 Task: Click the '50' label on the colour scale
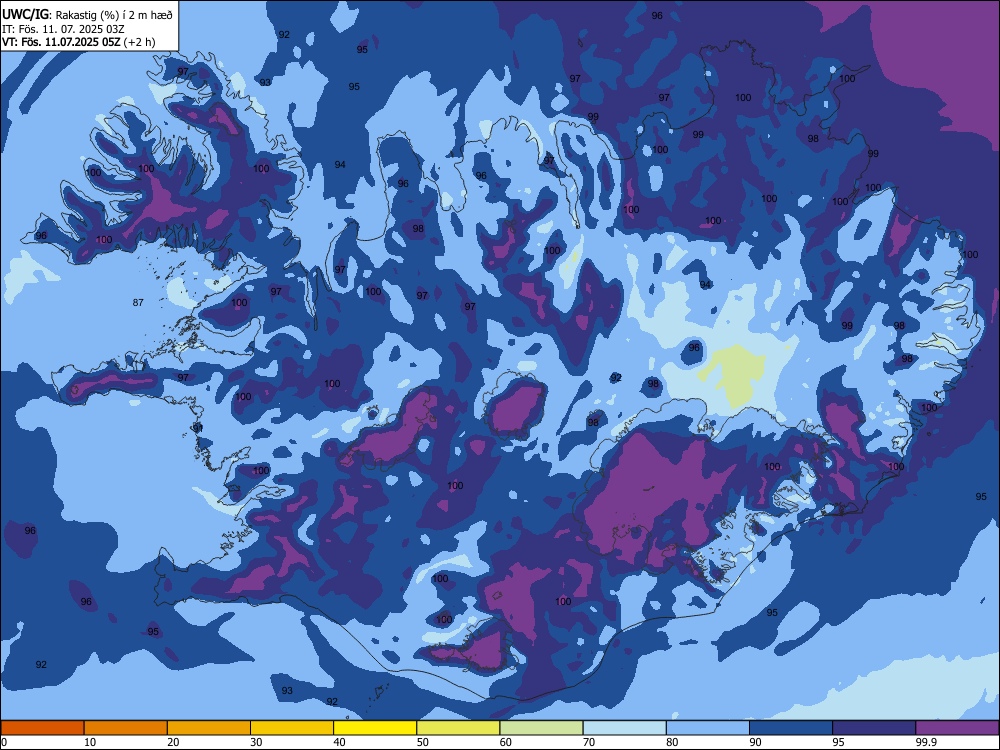(423, 742)
